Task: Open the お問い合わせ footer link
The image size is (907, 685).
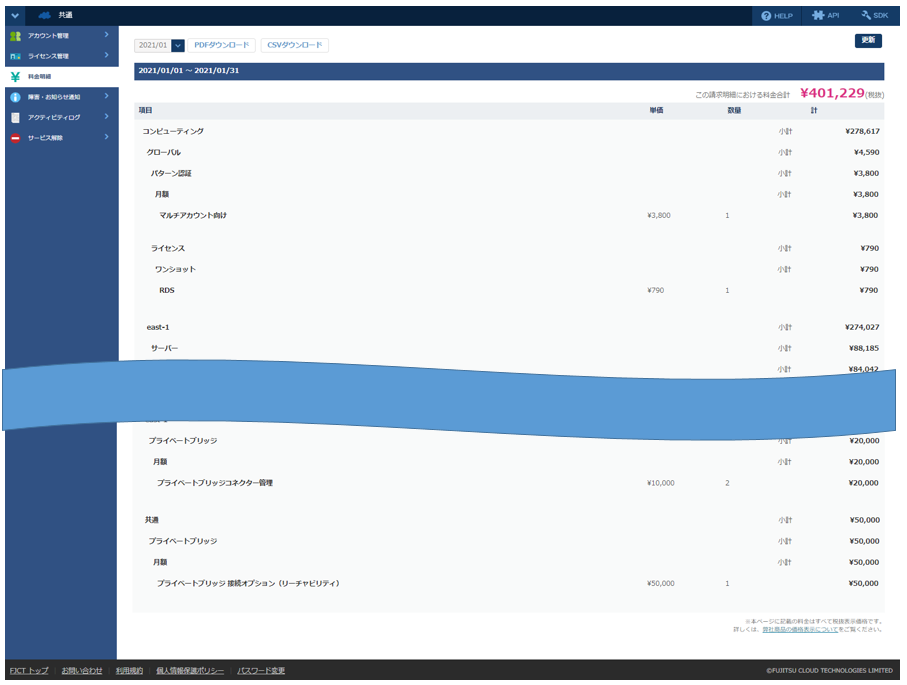Action: point(82,670)
